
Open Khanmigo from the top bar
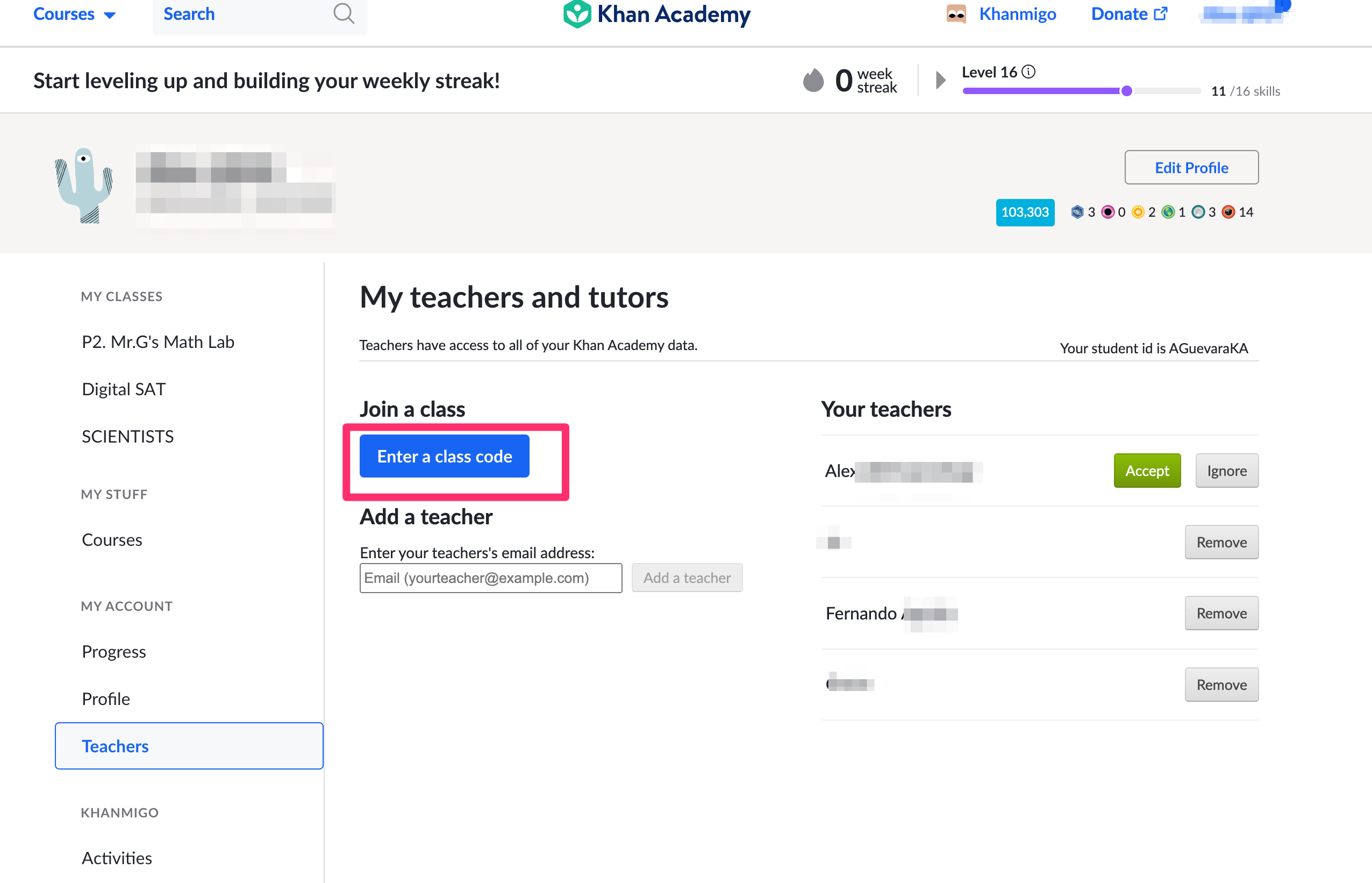(1017, 15)
